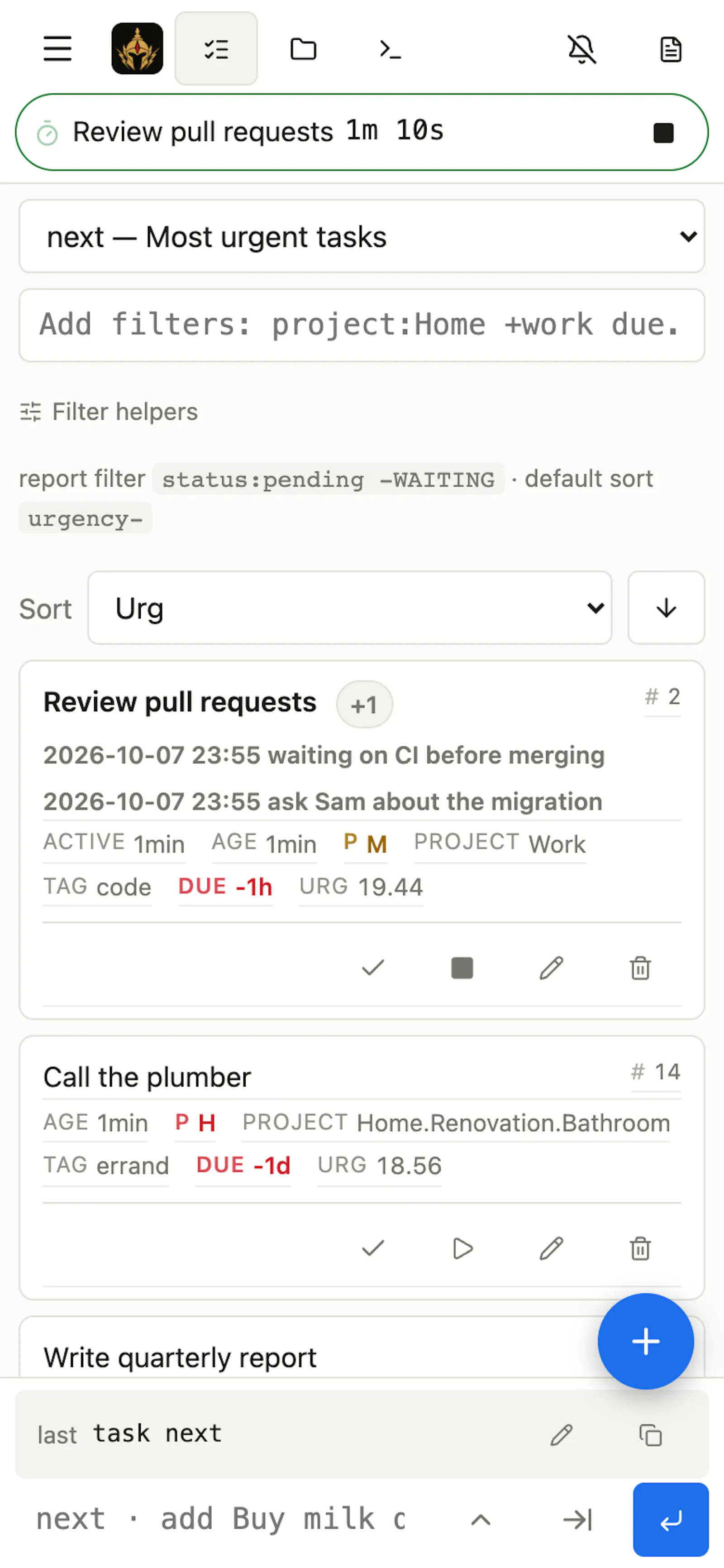
Task: Expand Filter helpers
Action: (x=109, y=412)
